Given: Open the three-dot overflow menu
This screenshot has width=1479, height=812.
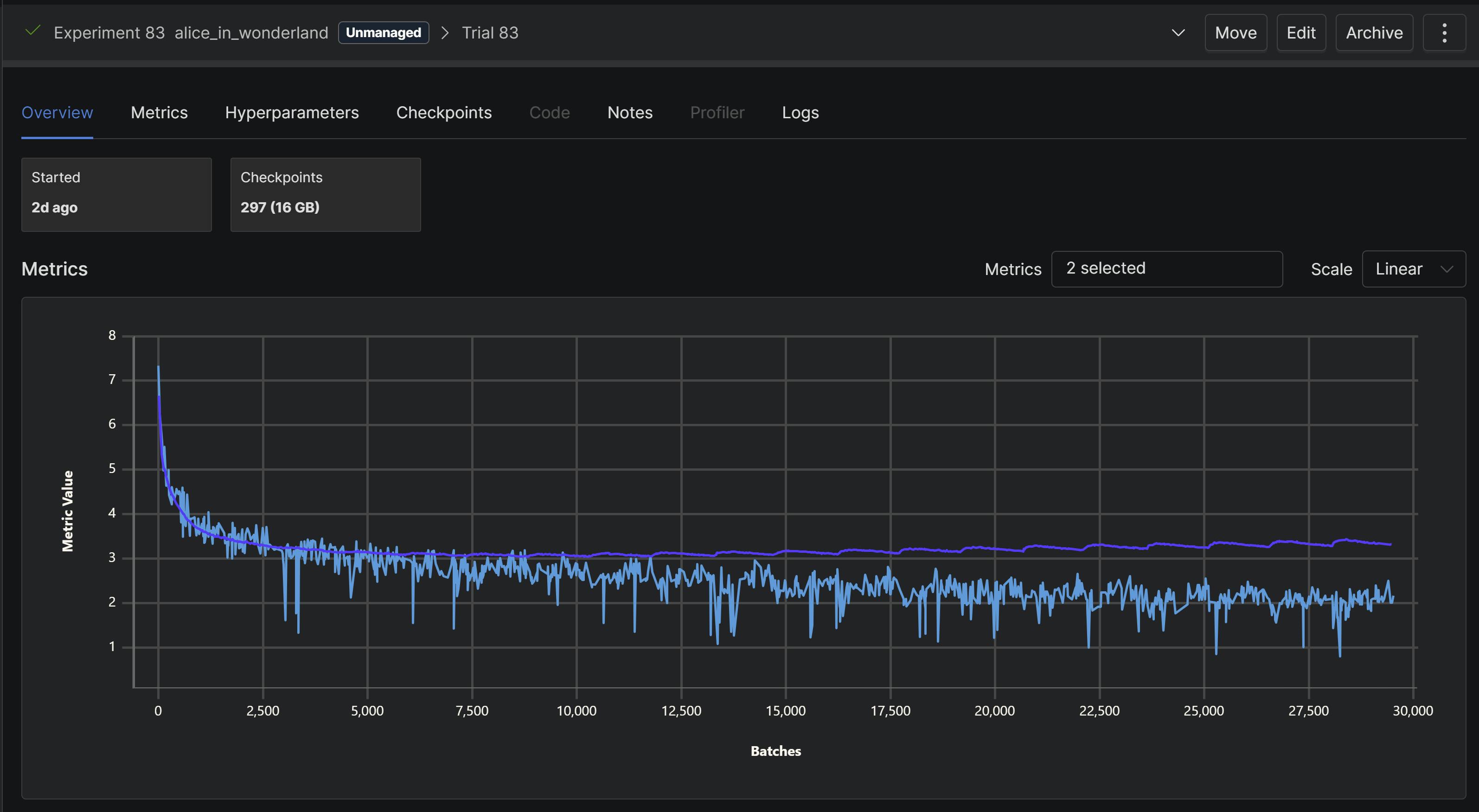Looking at the screenshot, I should tap(1444, 33).
